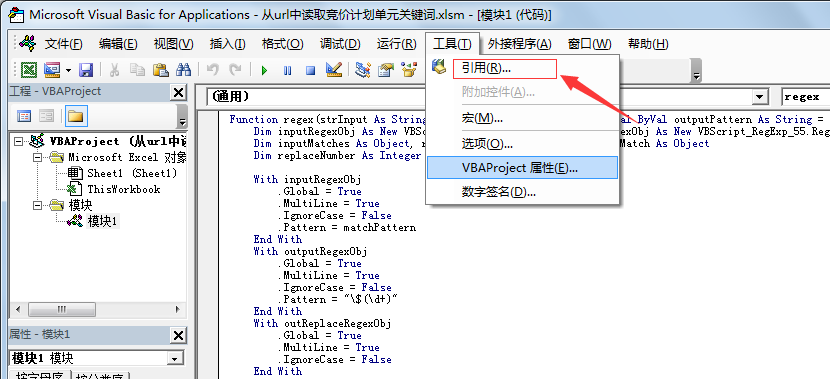Save the workbook with floppy disk icon
Image resolution: width=830 pixels, height=379 pixels.
85,70
